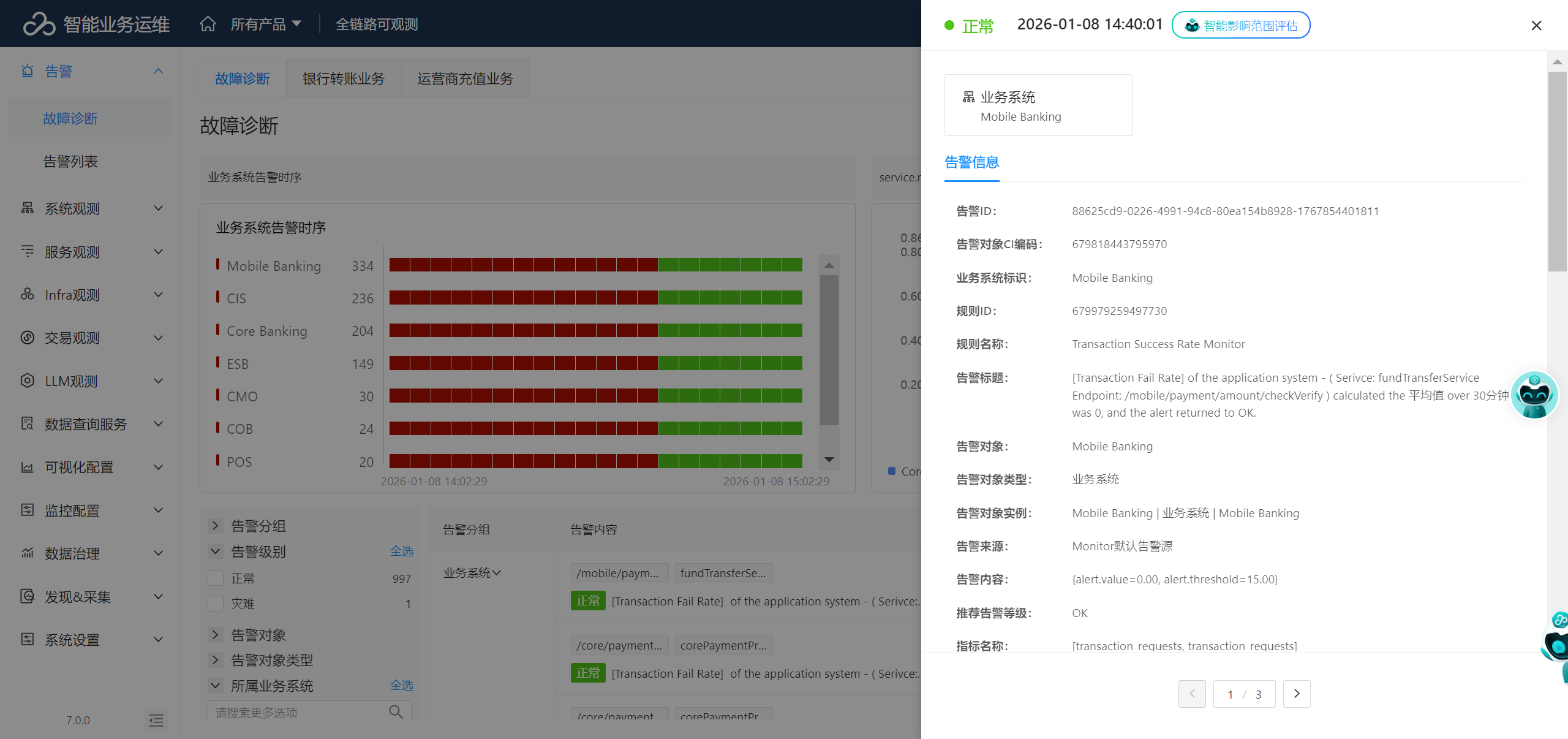Check the 灾难 alert level checkbox
The height and width of the screenshot is (739, 1568).
(216, 603)
